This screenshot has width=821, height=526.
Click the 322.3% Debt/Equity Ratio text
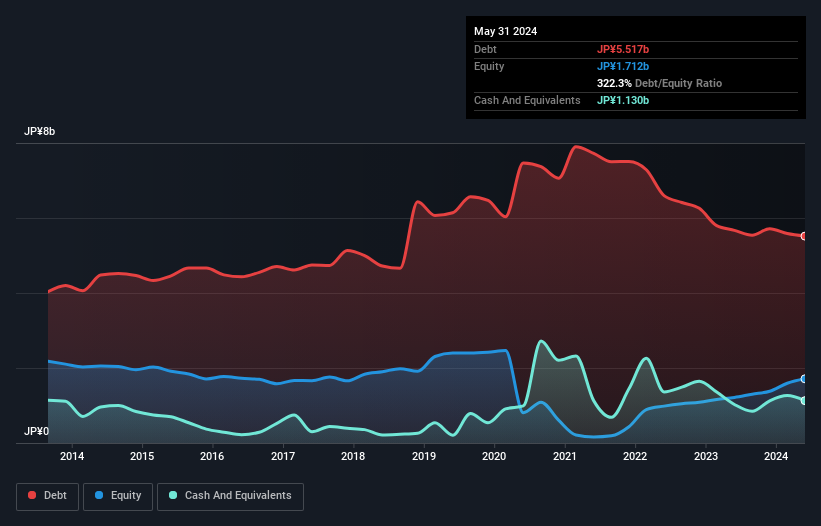point(659,83)
